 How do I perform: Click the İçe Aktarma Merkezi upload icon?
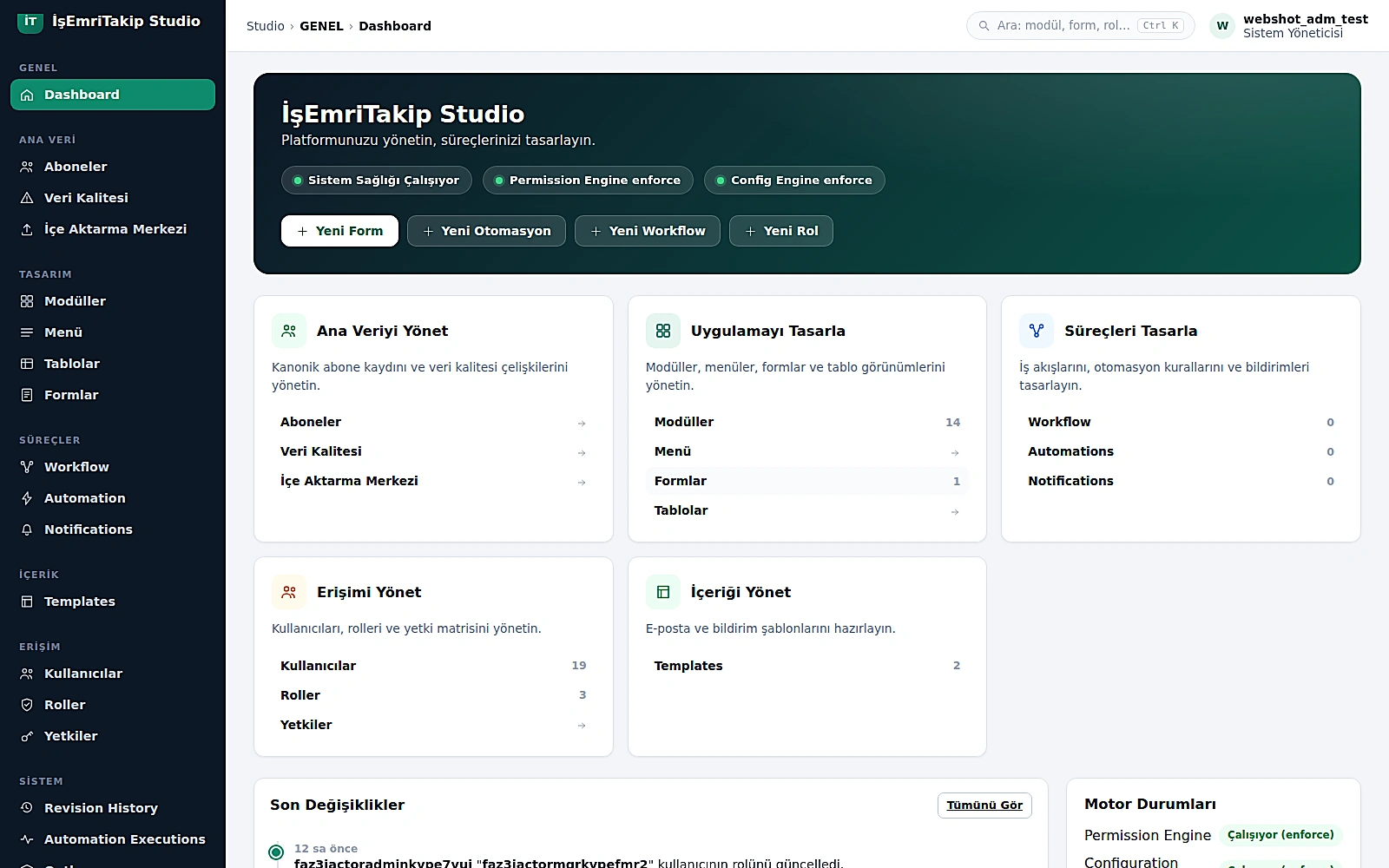(x=27, y=229)
